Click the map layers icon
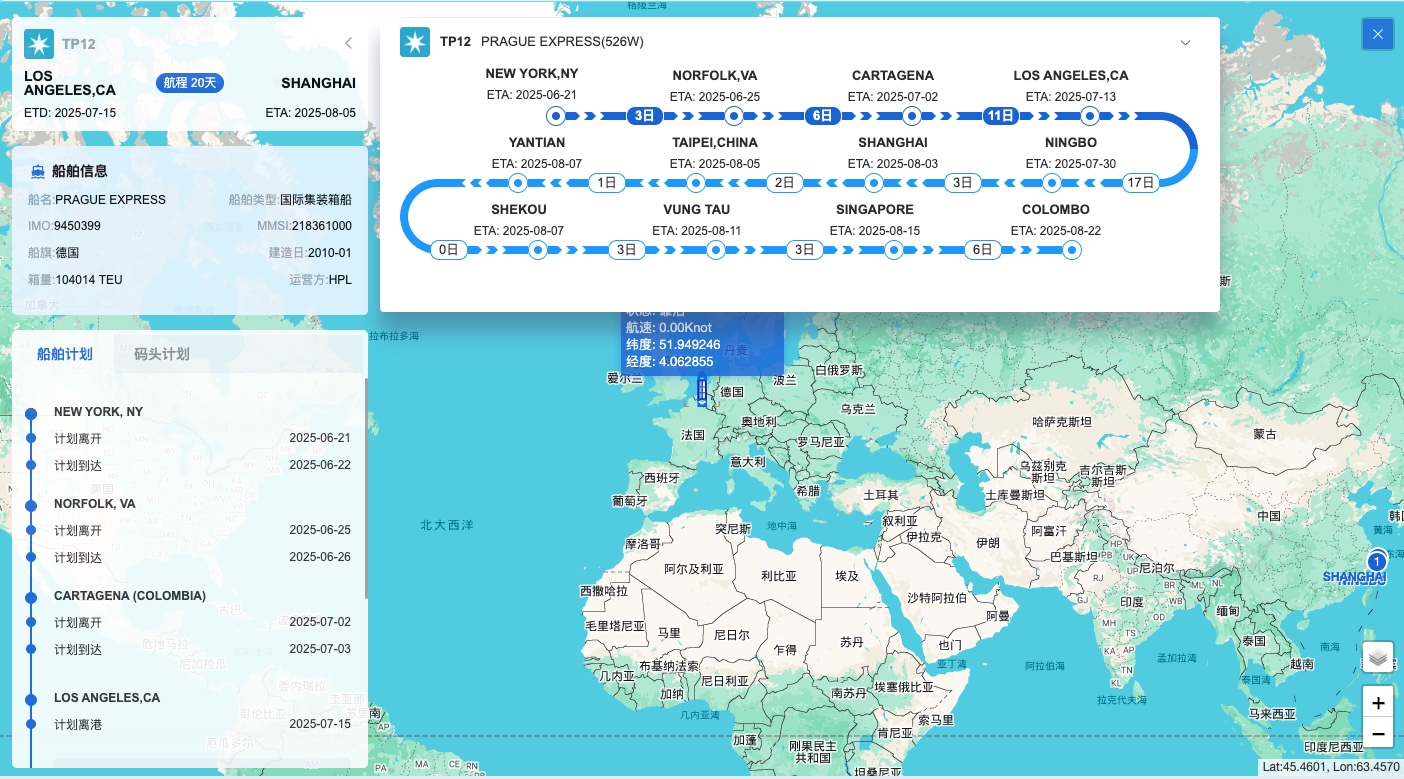1404x779 pixels. point(1378,657)
